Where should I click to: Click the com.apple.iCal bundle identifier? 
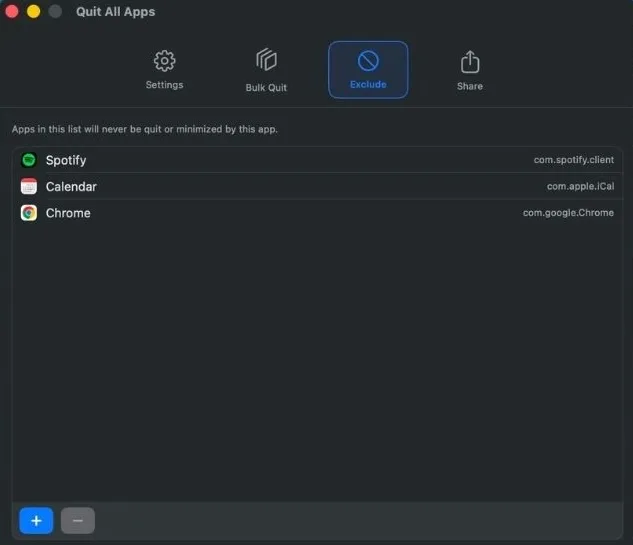[581, 186]
